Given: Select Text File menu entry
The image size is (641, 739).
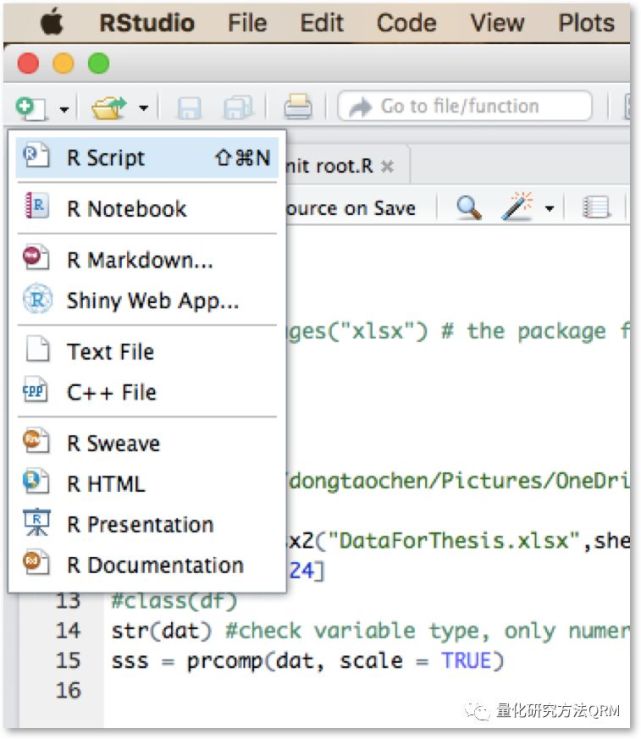Looking at the screenshot, I should (147, 352).
